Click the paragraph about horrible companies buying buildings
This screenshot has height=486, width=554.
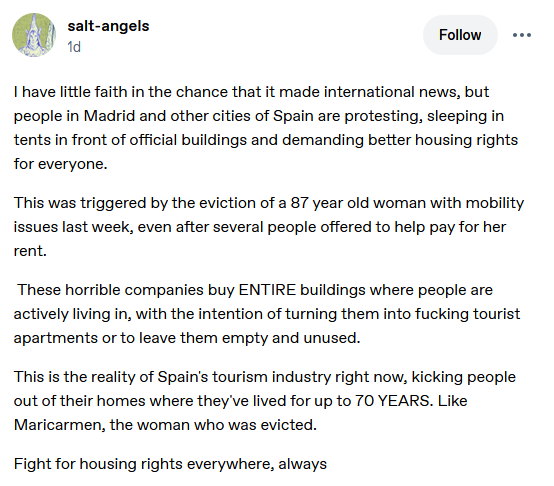coord(267,314)
